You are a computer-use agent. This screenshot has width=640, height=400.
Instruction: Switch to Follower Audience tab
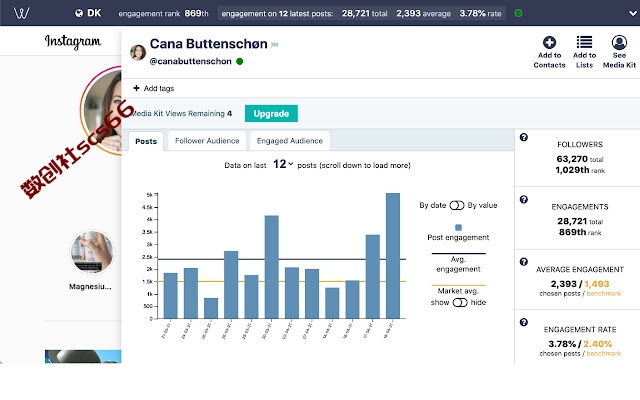[x=207, y=141]
